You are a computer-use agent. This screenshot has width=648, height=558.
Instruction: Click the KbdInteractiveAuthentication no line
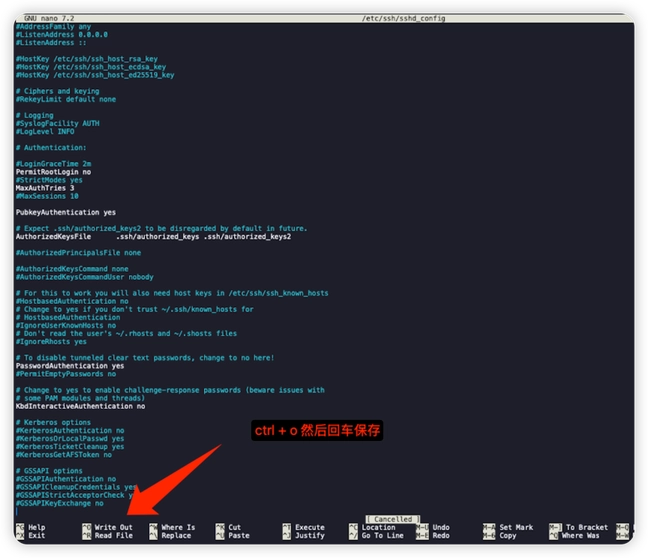click(80, 406)
